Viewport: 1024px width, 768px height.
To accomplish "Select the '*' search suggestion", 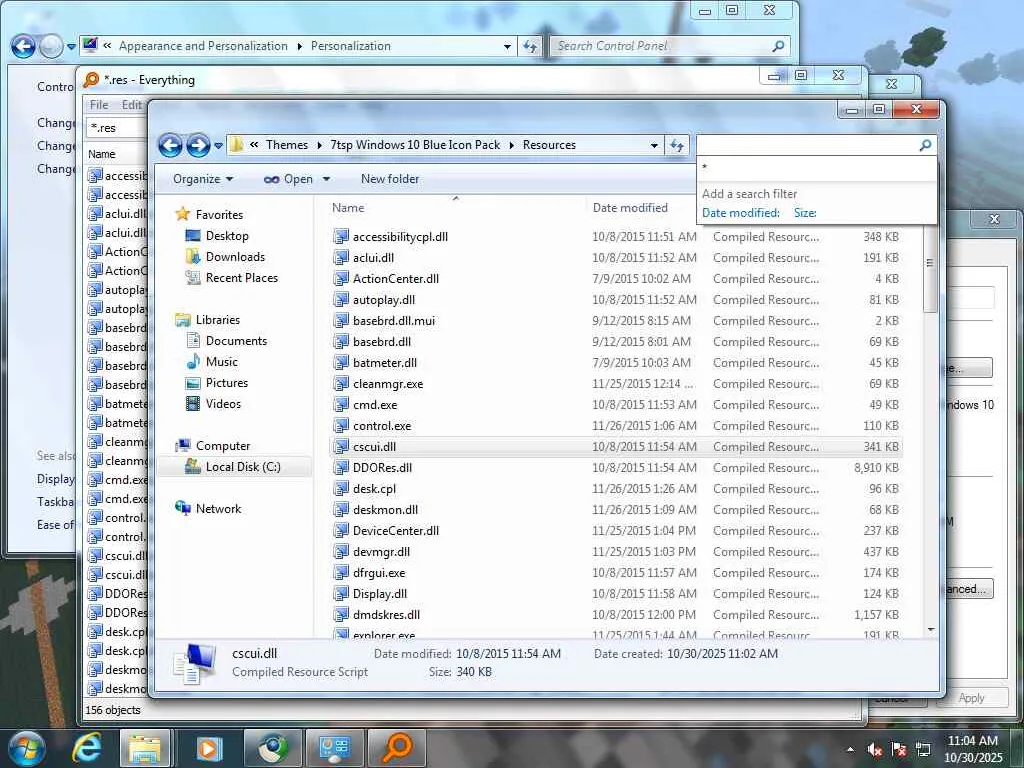I will 816,168.
